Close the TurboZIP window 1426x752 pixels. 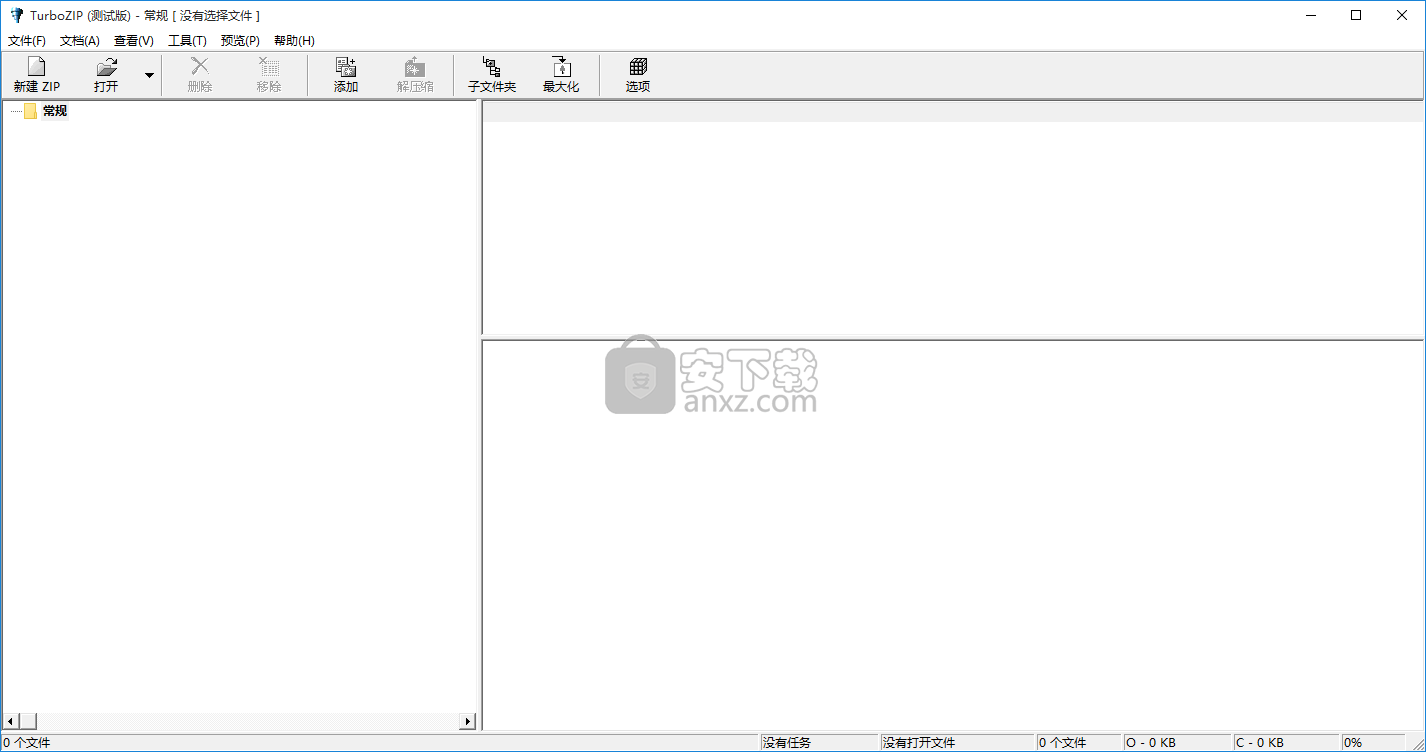(1402, 15)
